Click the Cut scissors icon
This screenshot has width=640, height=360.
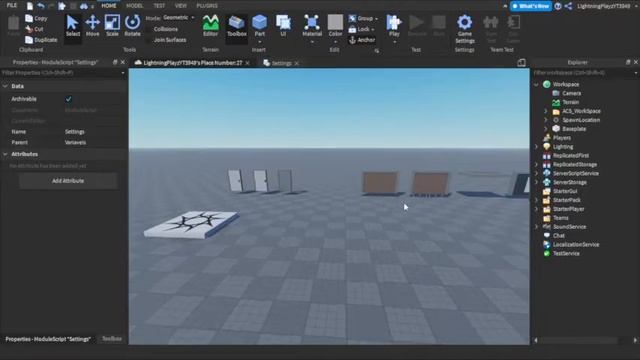click(x=29, y=29)
